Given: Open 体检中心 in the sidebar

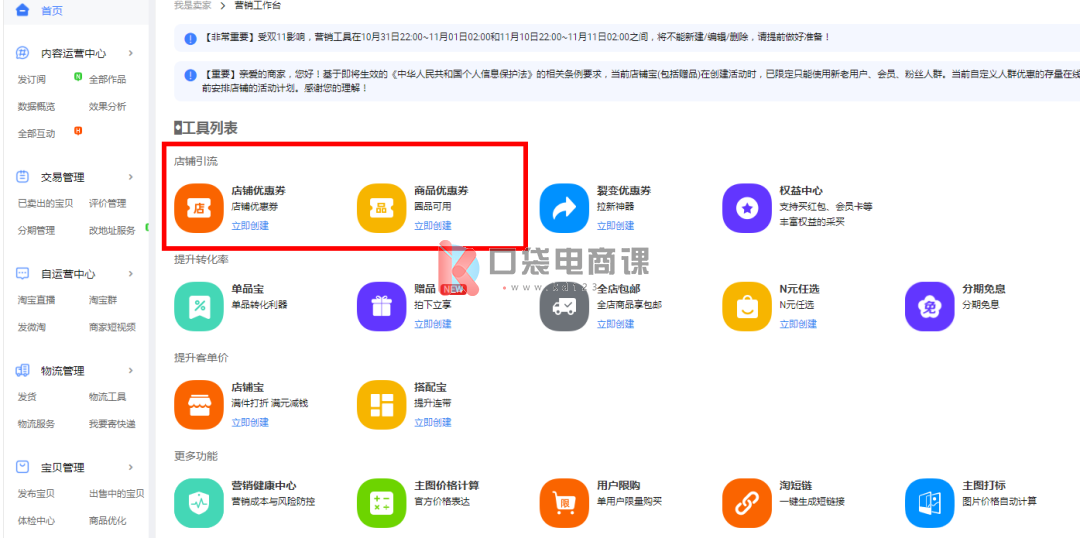Looking at the screenshot, I should tap(36, 521).
